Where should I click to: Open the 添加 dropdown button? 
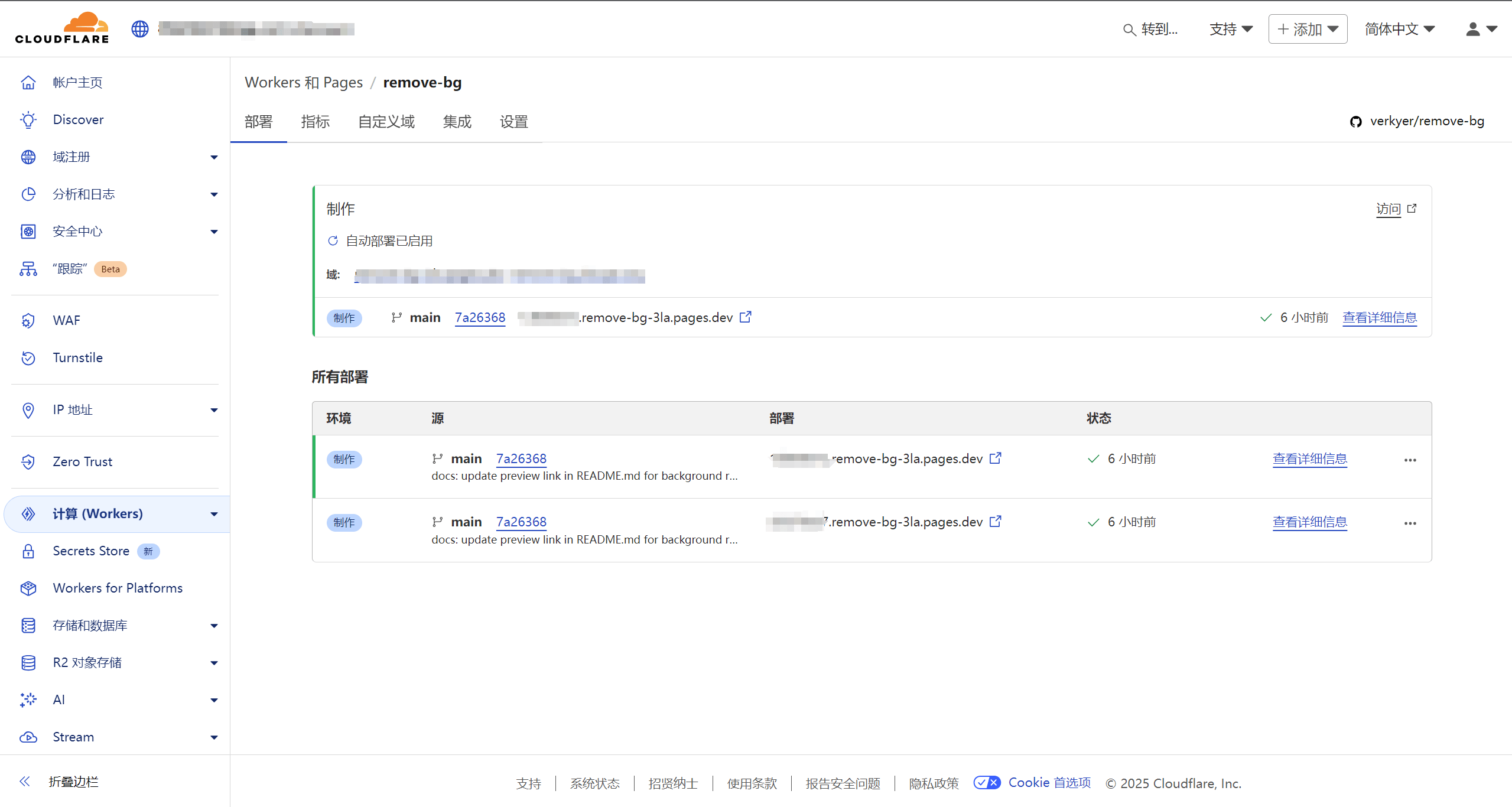(1308, 29)
